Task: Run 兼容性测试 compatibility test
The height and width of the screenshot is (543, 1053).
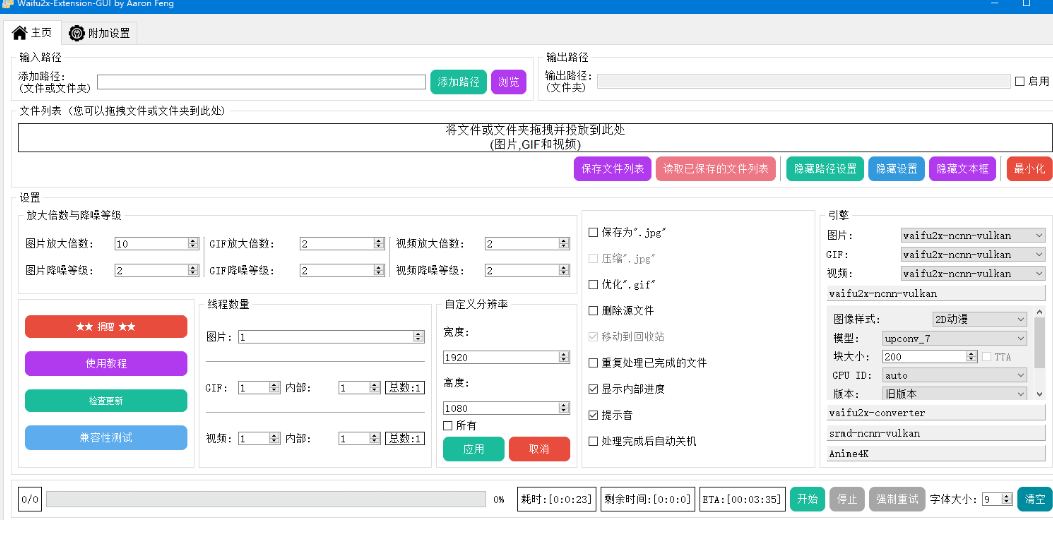Action: point(106,438)
